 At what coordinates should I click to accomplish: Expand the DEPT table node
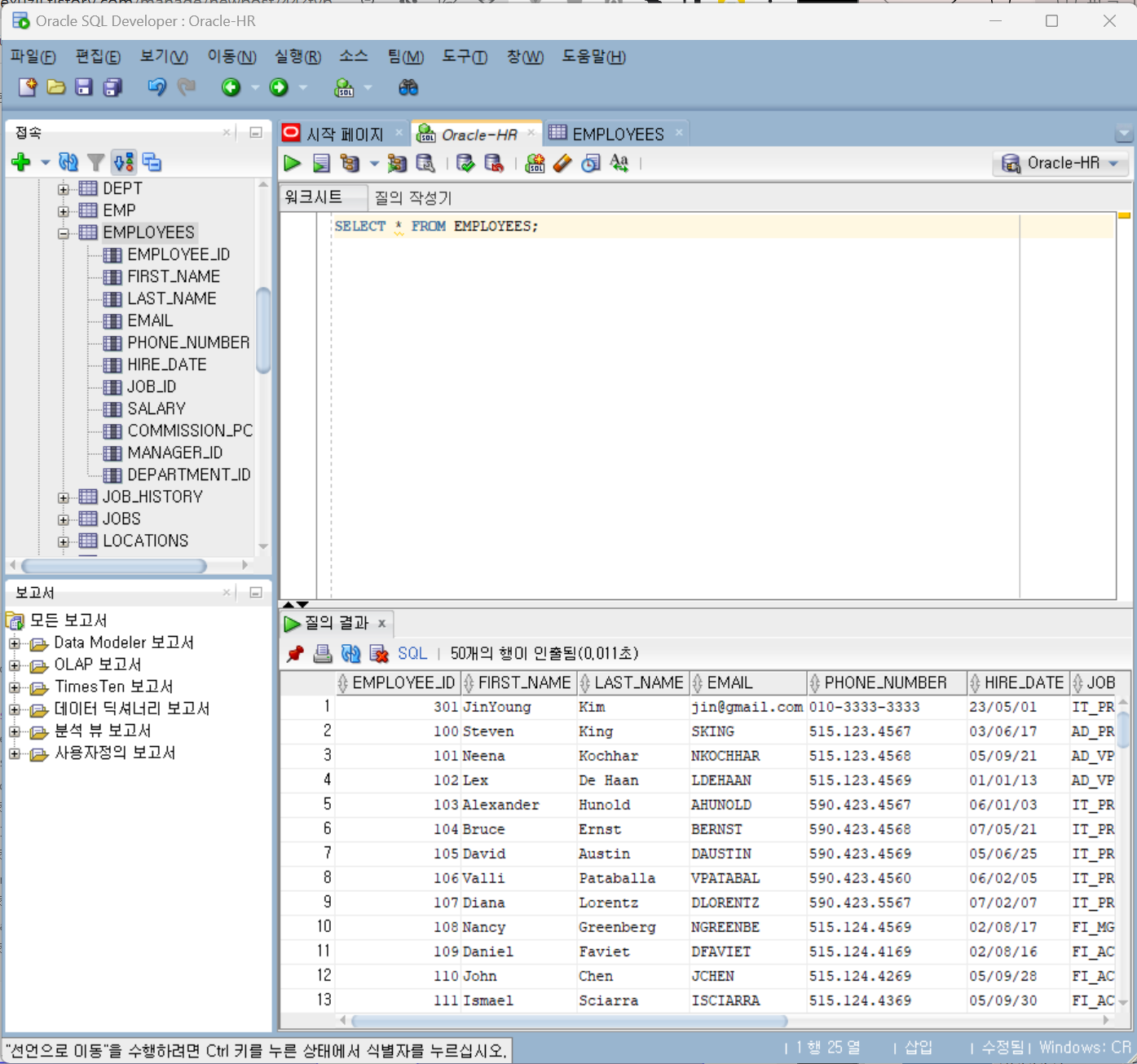coord(63,188)
